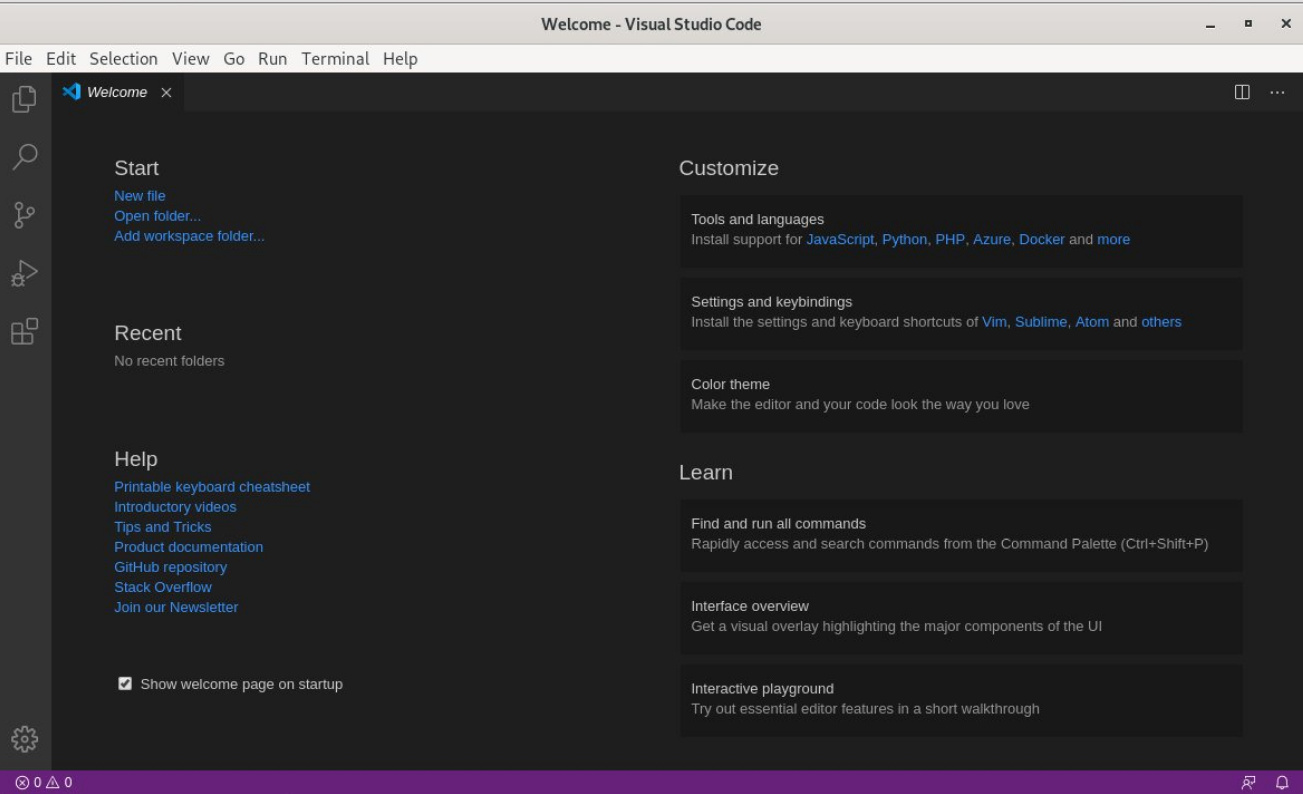Install Sublime keybindings link

pos(1041,322)
